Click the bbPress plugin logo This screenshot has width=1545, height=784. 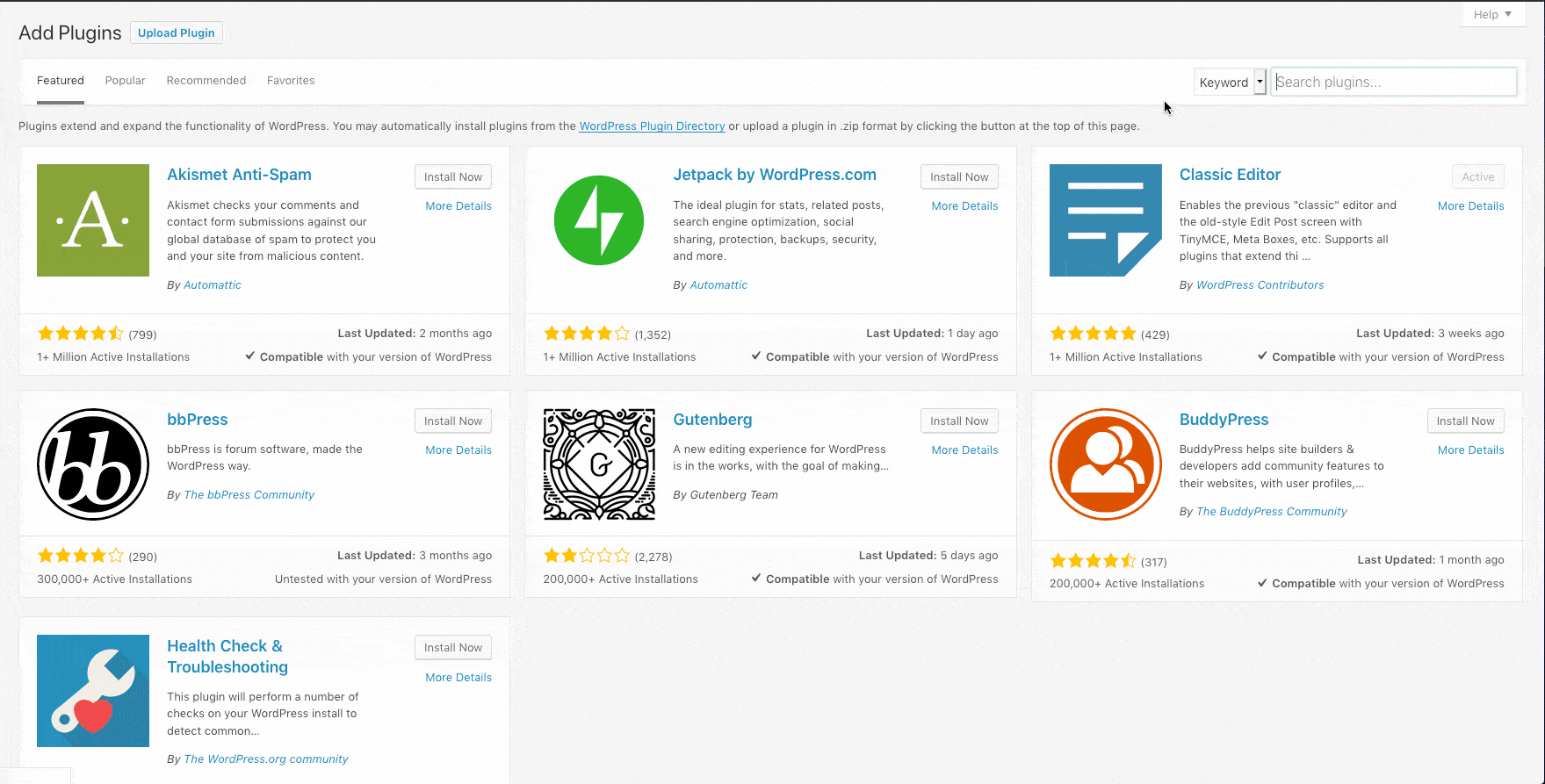coord(93,464)
